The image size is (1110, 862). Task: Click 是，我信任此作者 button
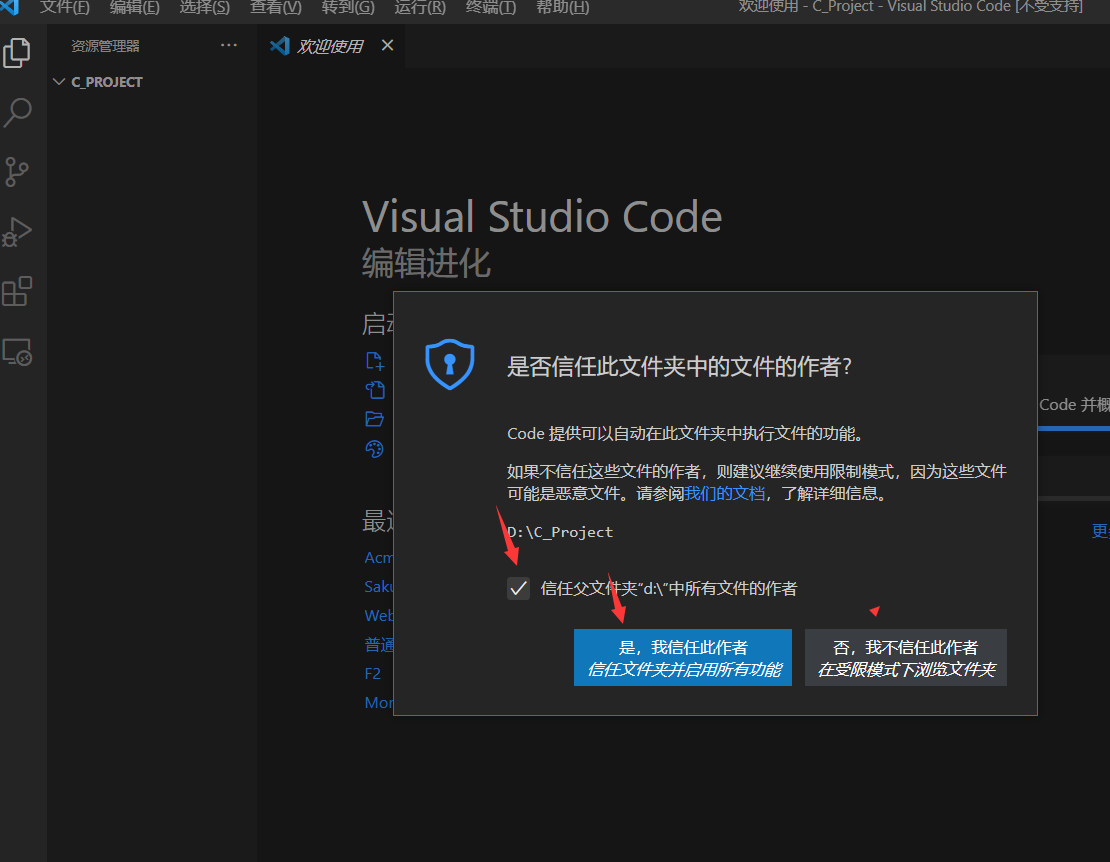pos(682,657)
